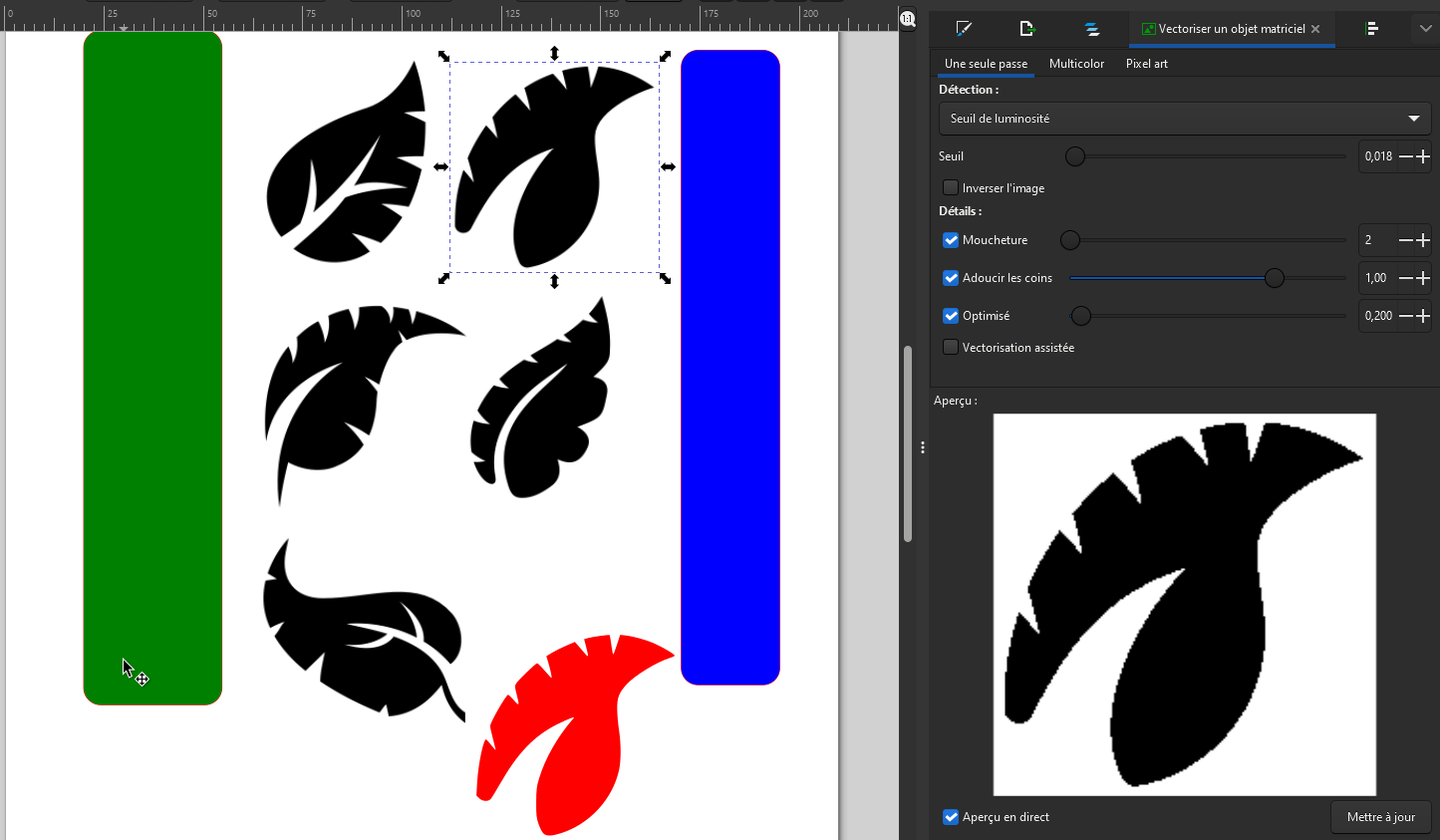
Task: Close the Vectoriser un objet matriciel tab
Action: 1315,29
